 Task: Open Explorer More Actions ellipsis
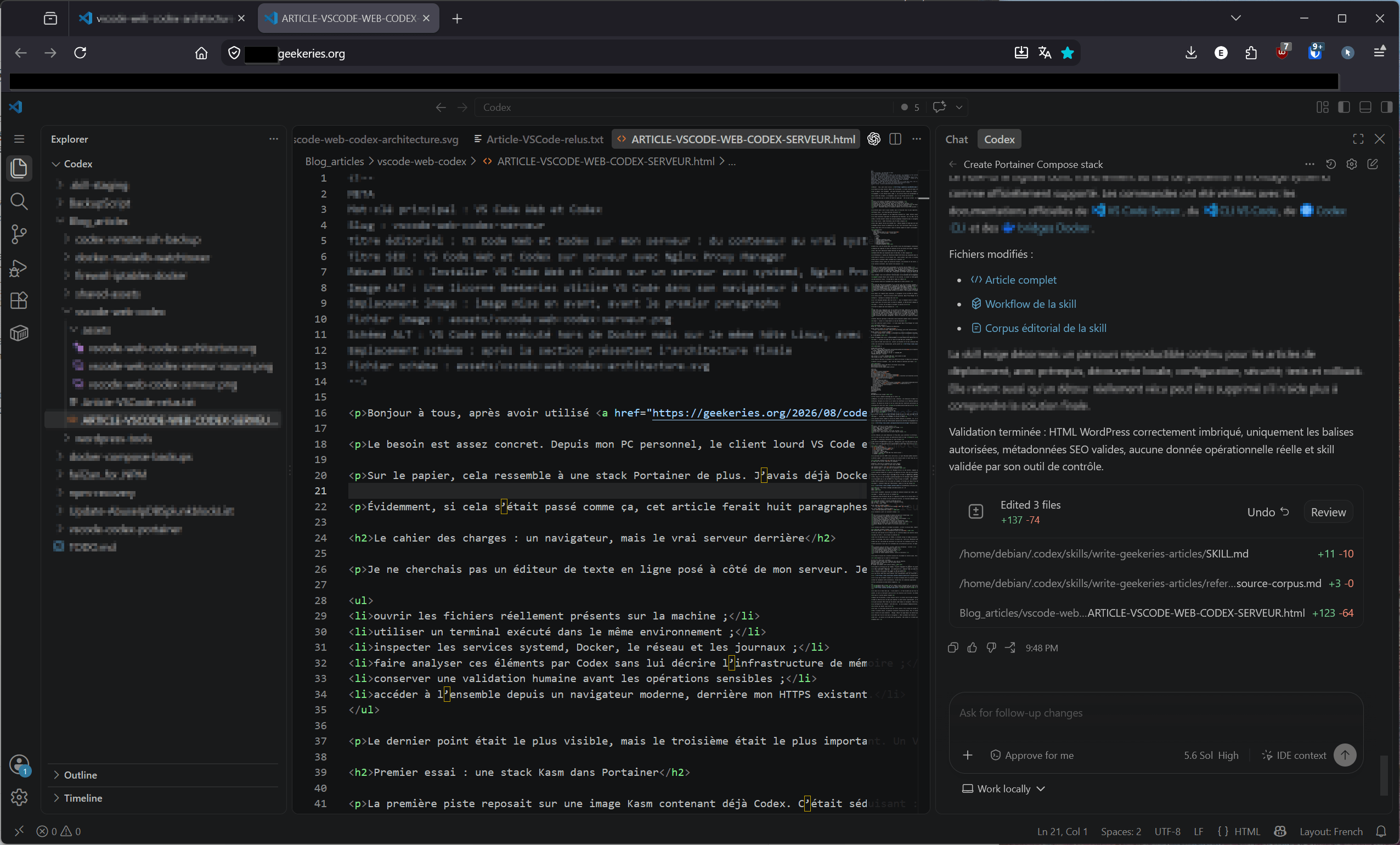point(273,139)
